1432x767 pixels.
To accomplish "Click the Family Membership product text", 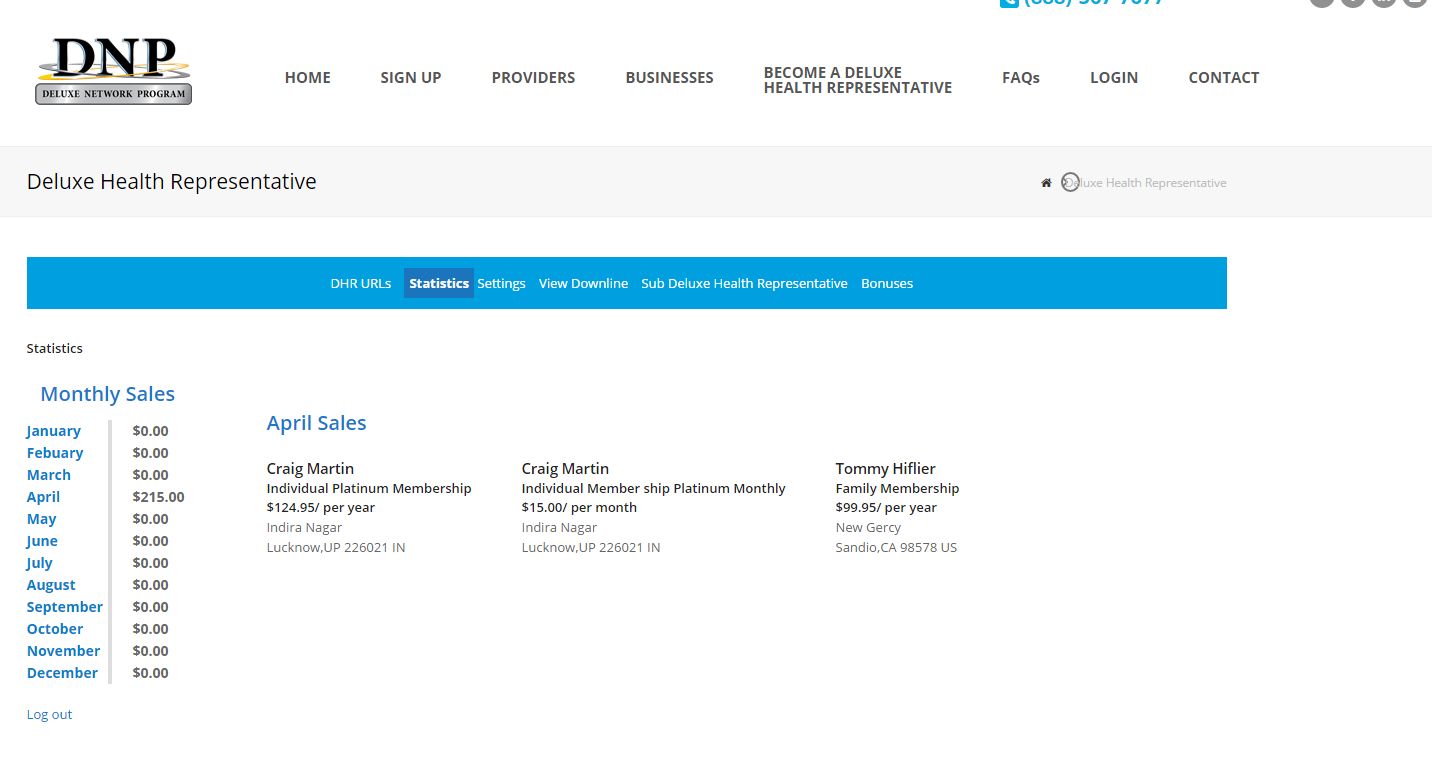I will (897, 489).
